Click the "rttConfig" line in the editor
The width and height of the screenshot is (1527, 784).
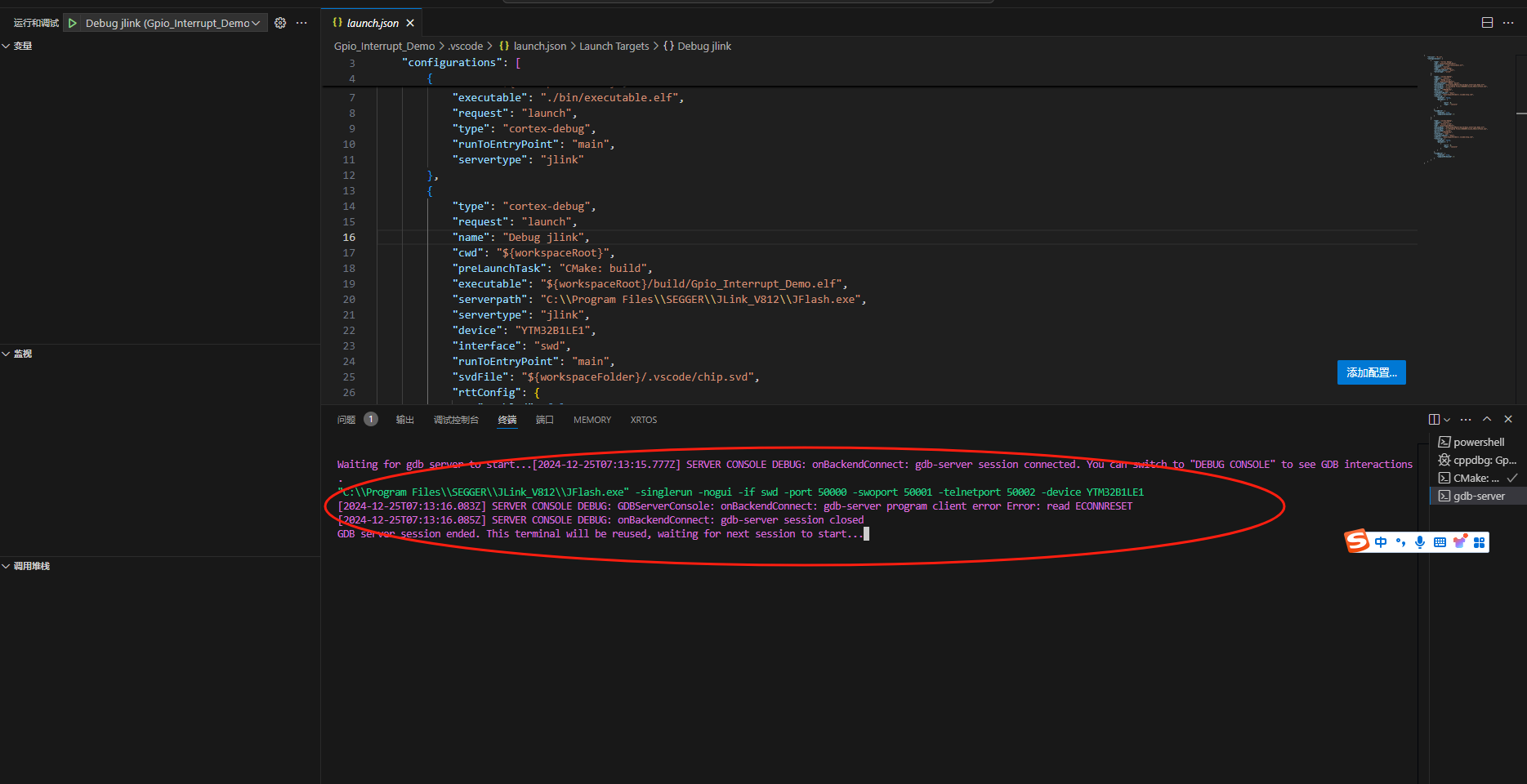(495, 392)
